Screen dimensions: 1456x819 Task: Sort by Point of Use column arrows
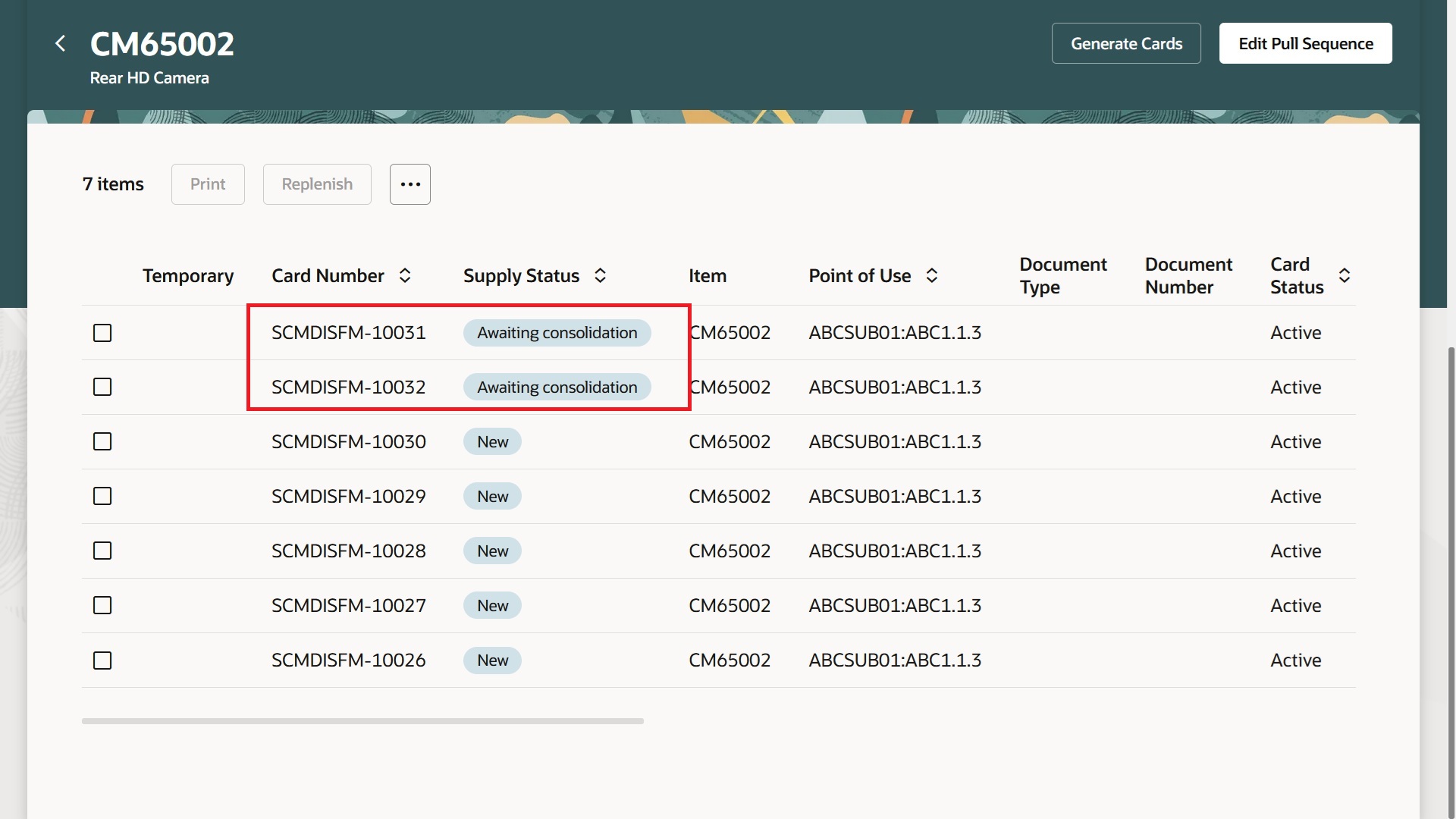point(932,276)
